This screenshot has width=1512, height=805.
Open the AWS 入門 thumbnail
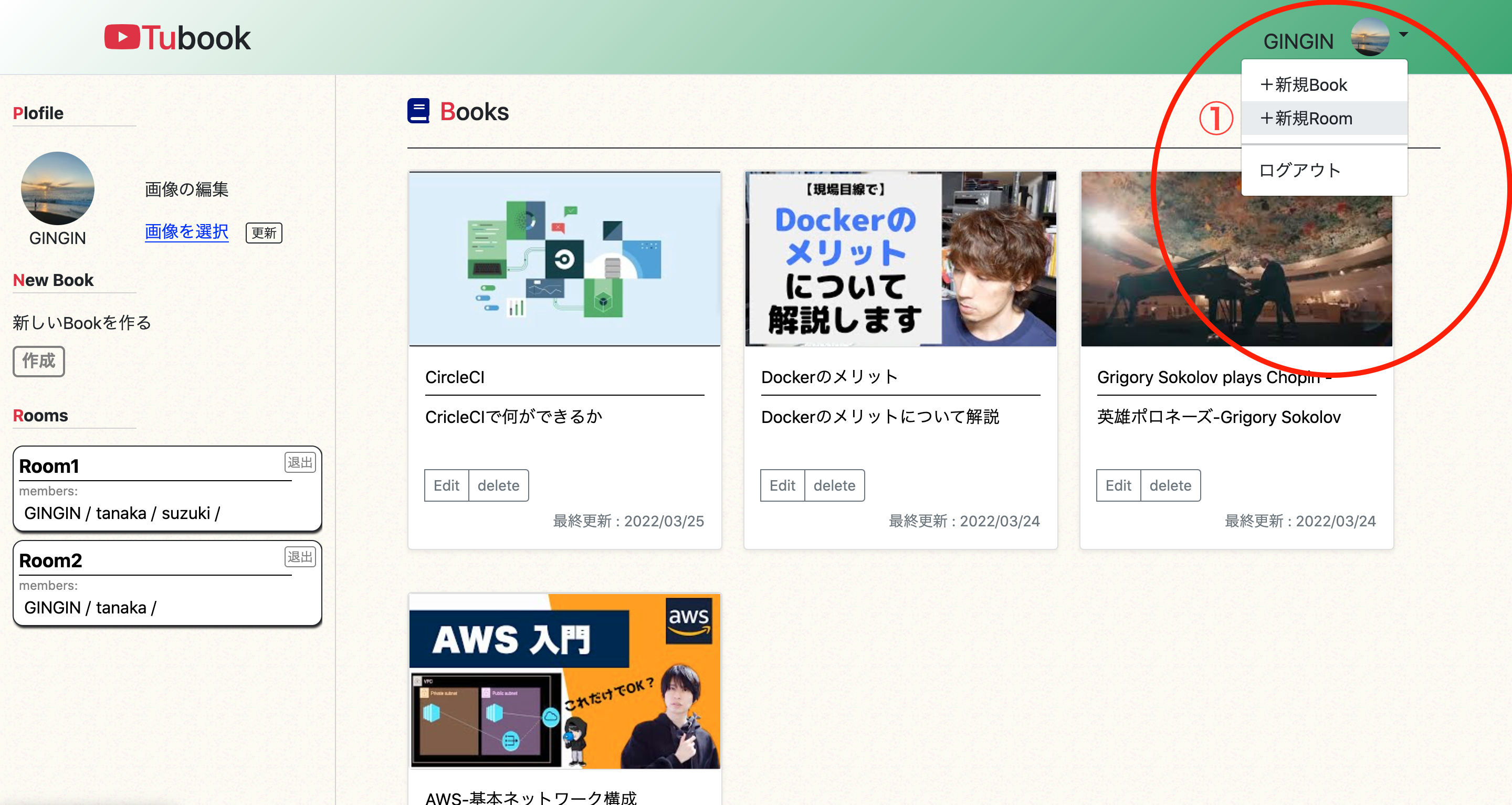click(x=565, y=681)
